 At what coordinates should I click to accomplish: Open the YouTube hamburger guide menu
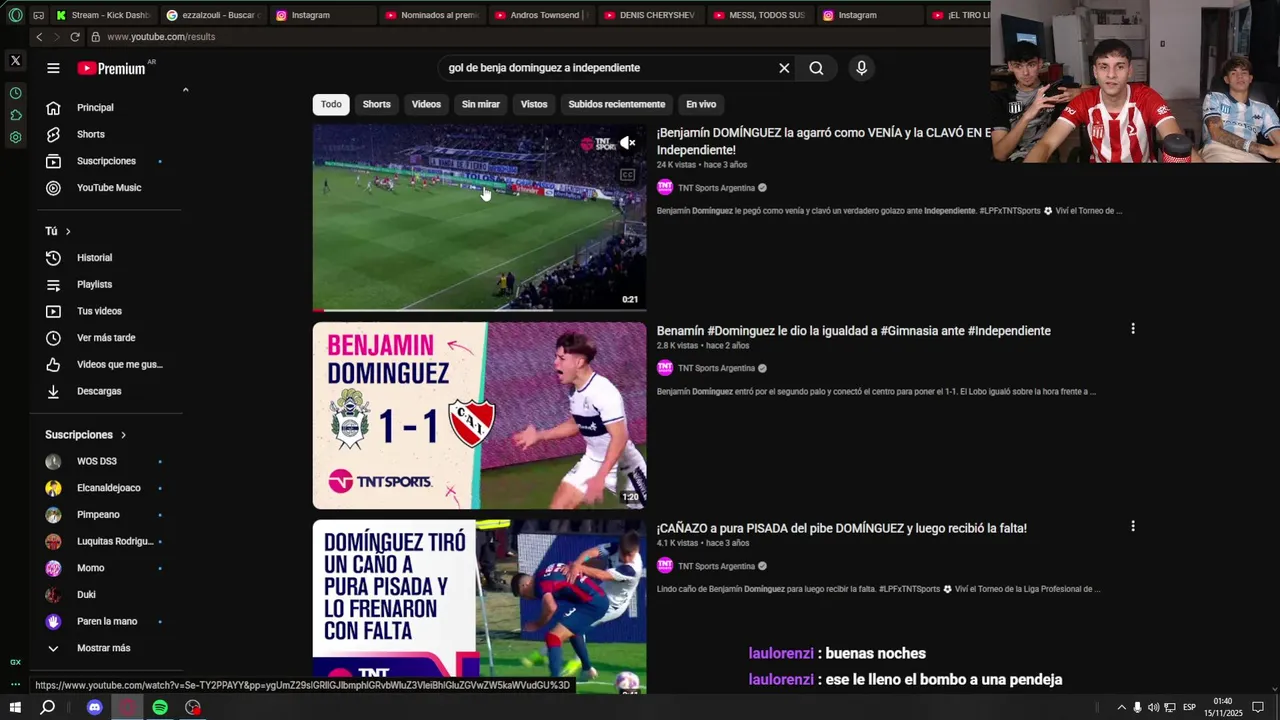(53, 68)
